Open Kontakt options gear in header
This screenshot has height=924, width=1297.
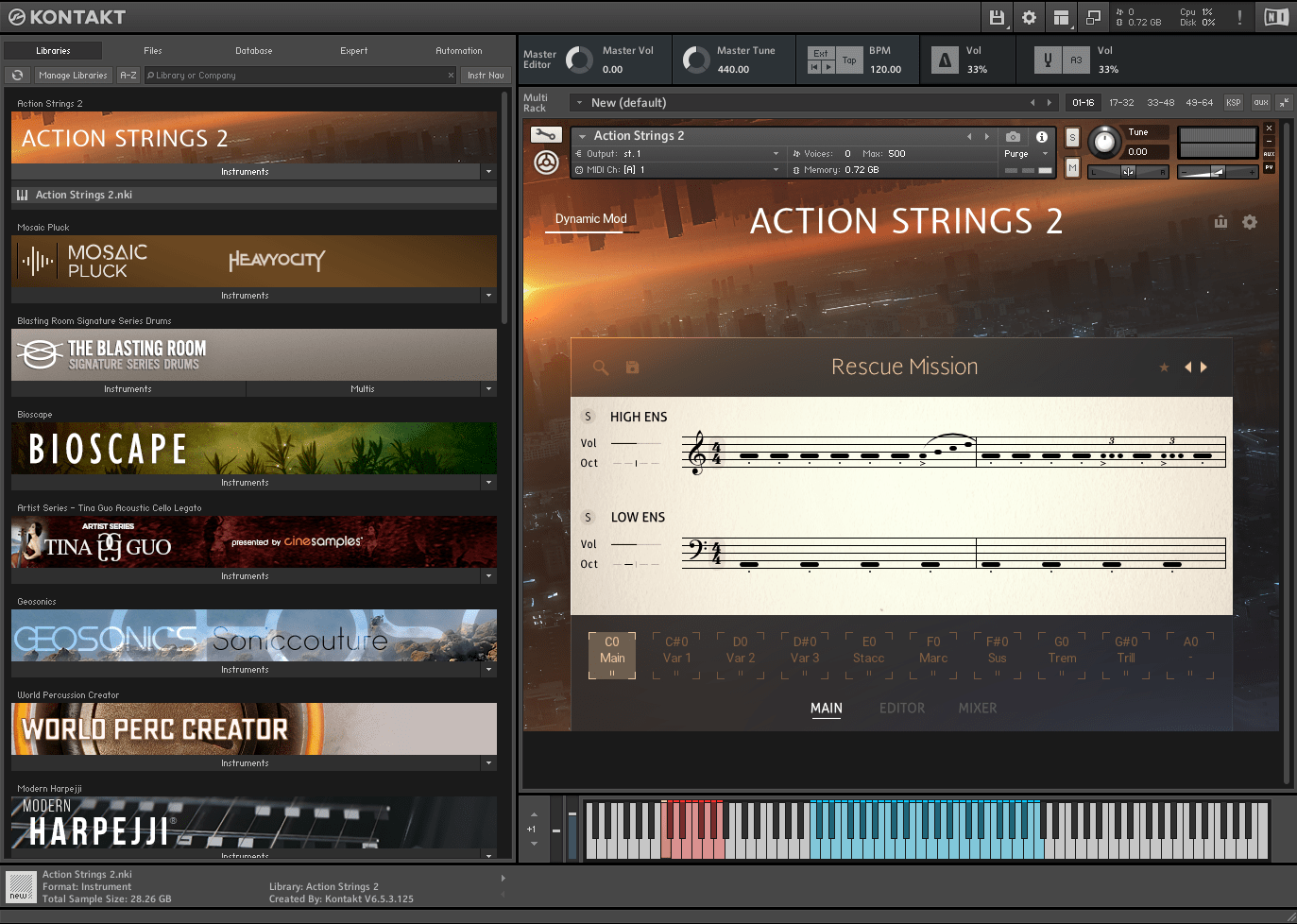tap(1029, 17)
